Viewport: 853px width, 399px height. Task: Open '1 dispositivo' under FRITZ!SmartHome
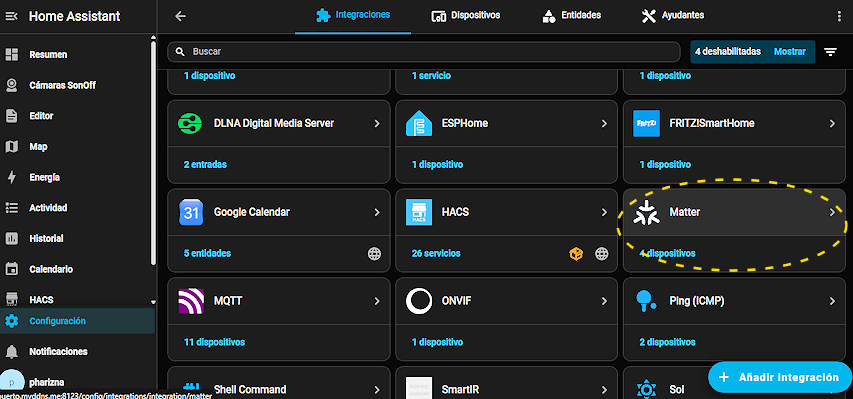point(665,164)
